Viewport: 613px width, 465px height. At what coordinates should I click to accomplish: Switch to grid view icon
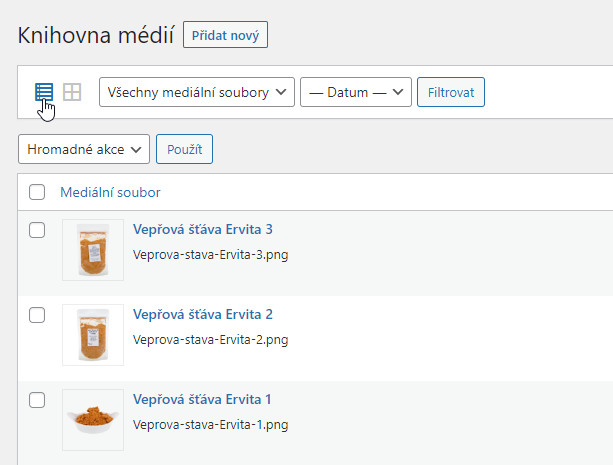72,92
